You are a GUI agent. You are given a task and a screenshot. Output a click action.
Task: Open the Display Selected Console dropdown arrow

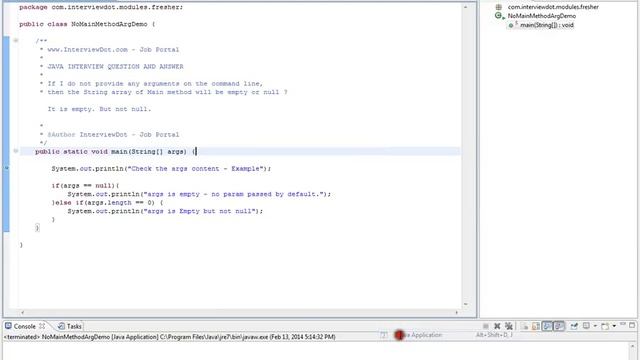(595, 326)
